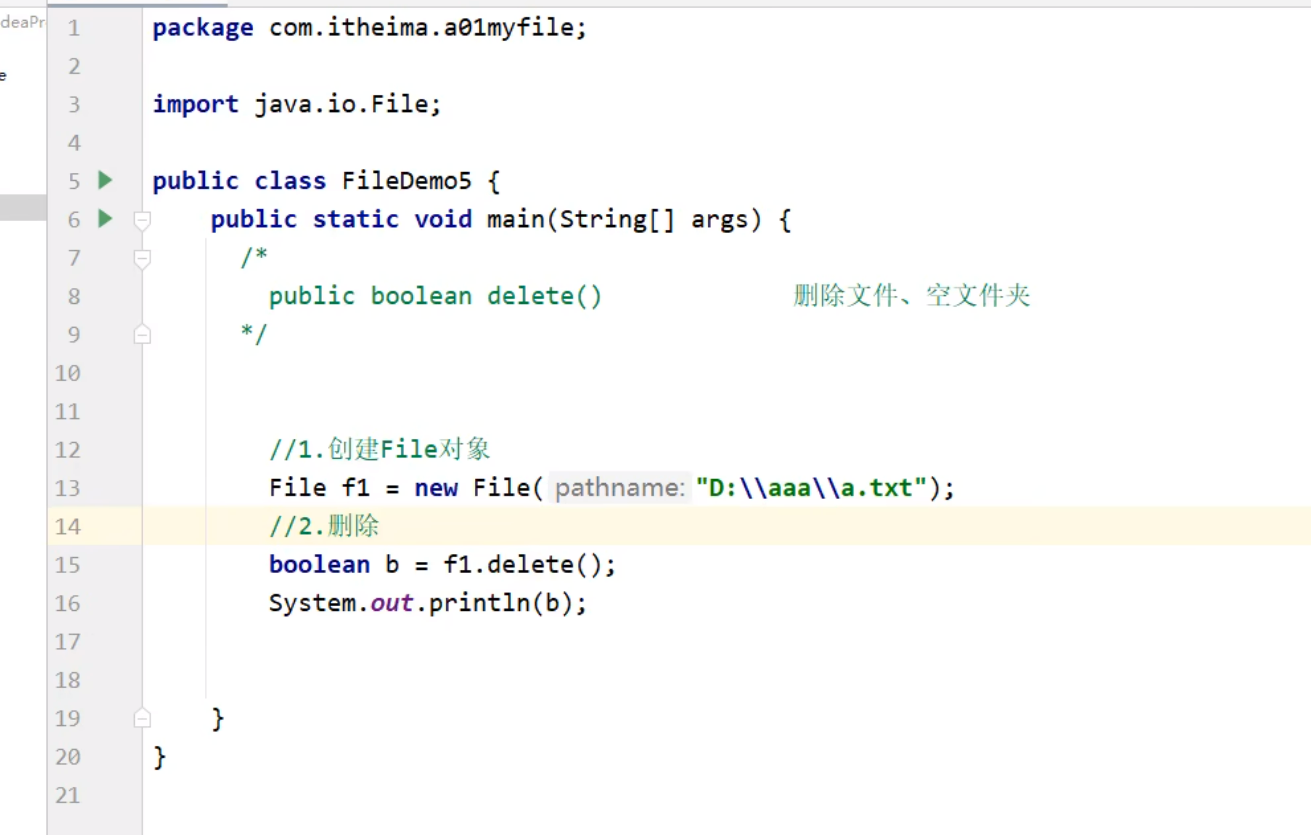Click the args parameter name
1311x835 pixels.
[719, 219]
